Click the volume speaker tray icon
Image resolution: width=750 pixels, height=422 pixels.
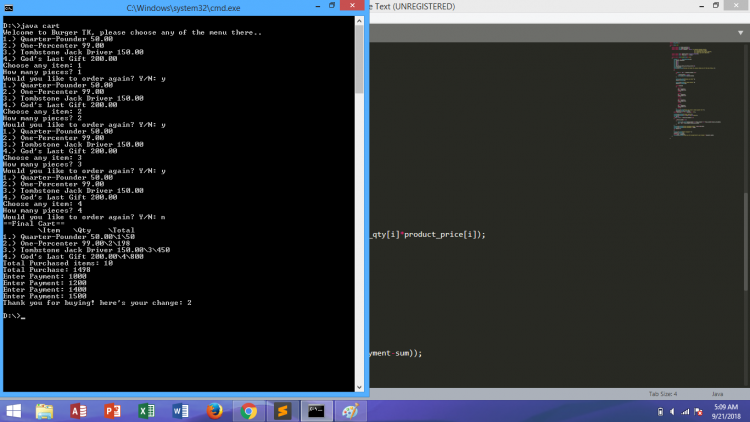[x=672, y=411]
